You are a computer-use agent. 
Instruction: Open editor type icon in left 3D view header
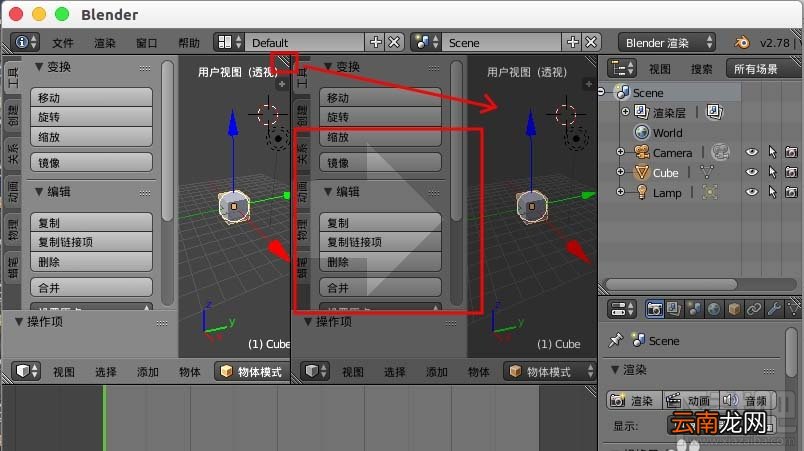point(27,371)
